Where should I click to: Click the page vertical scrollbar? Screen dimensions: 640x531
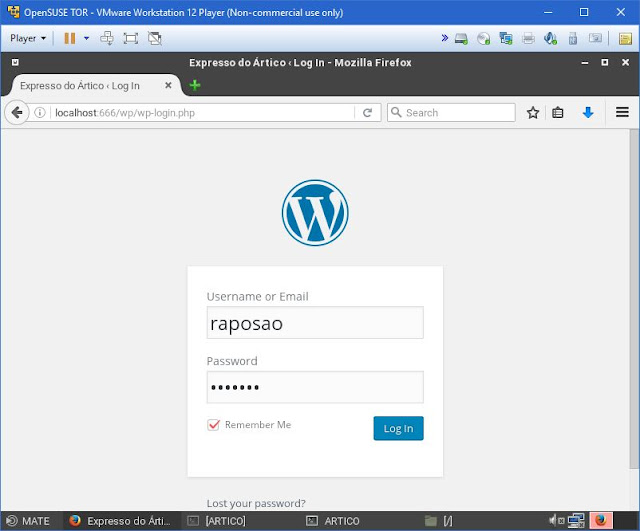pos(634,300)
